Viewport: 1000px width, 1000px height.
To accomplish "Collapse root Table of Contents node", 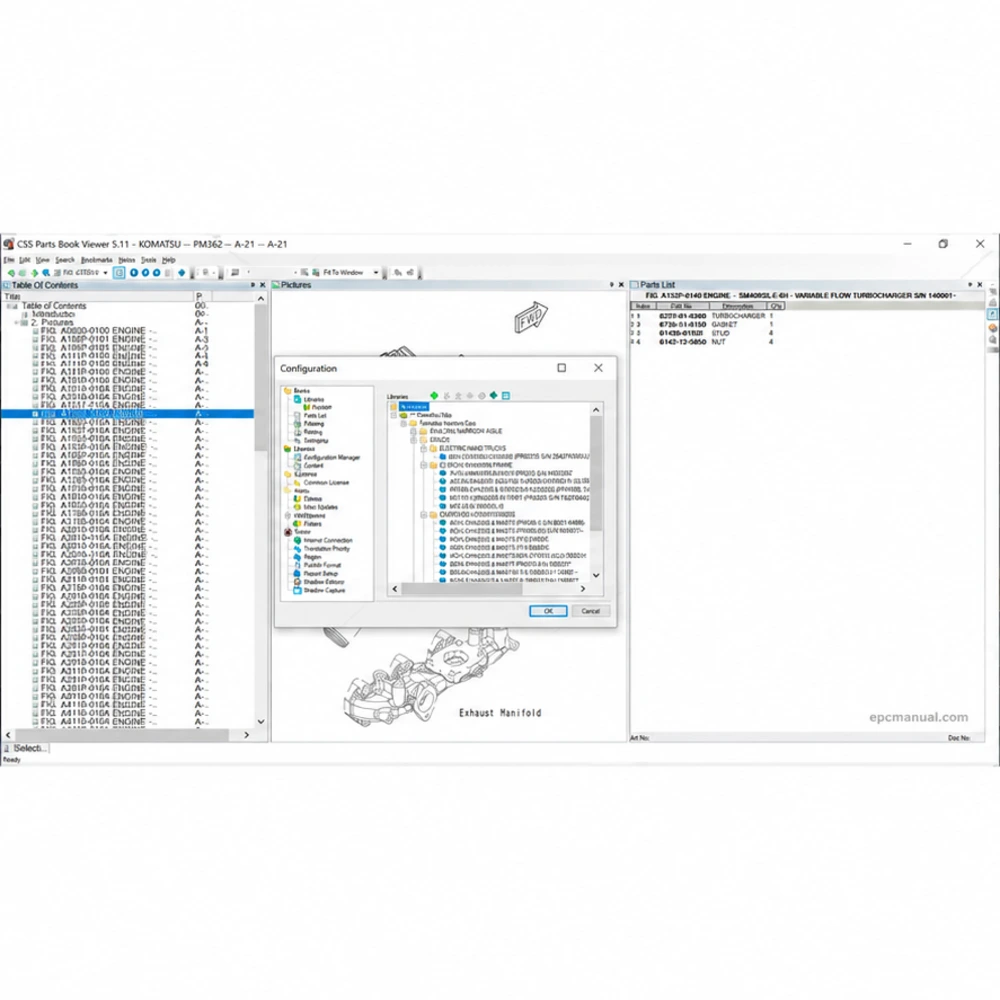I will click(9, 306).
